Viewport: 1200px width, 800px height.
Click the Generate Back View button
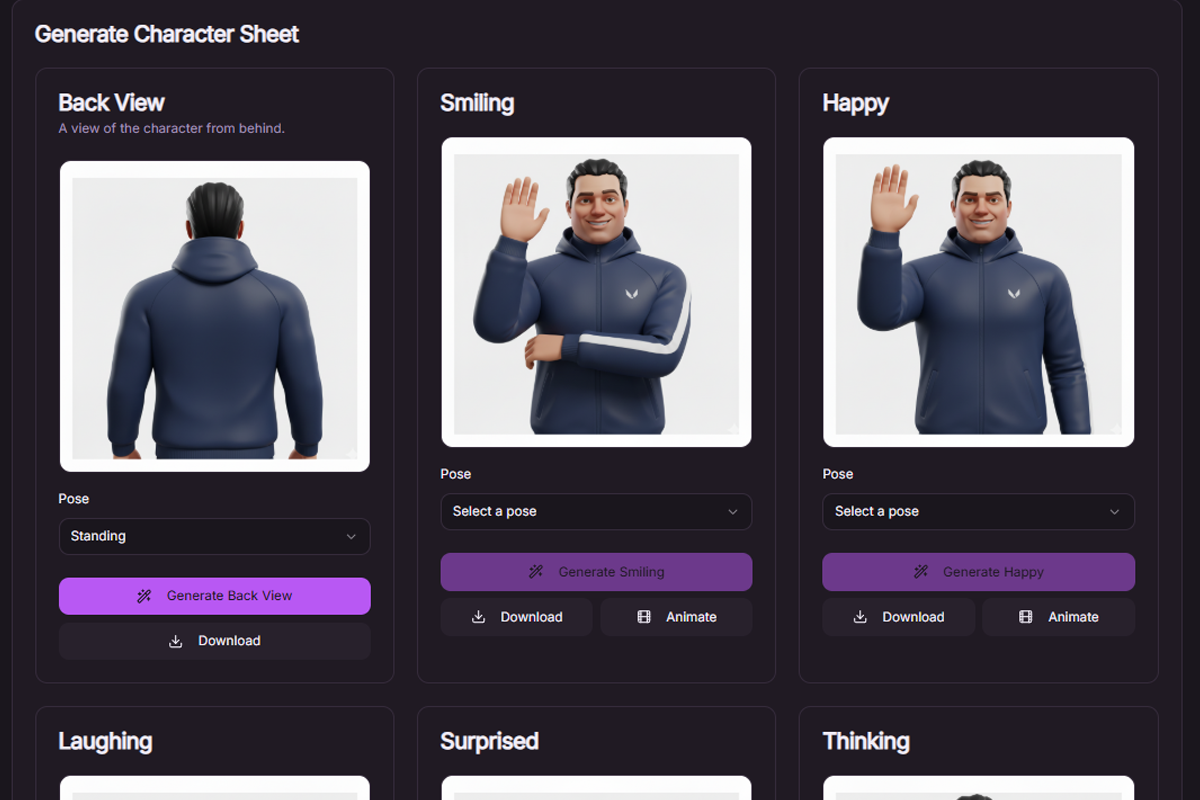tap(214, 596)
